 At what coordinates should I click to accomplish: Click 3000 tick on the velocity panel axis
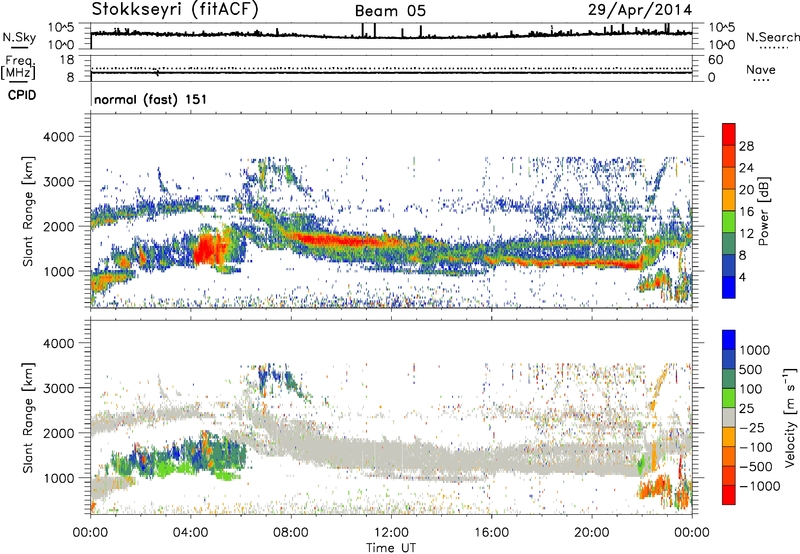[58, 388]
